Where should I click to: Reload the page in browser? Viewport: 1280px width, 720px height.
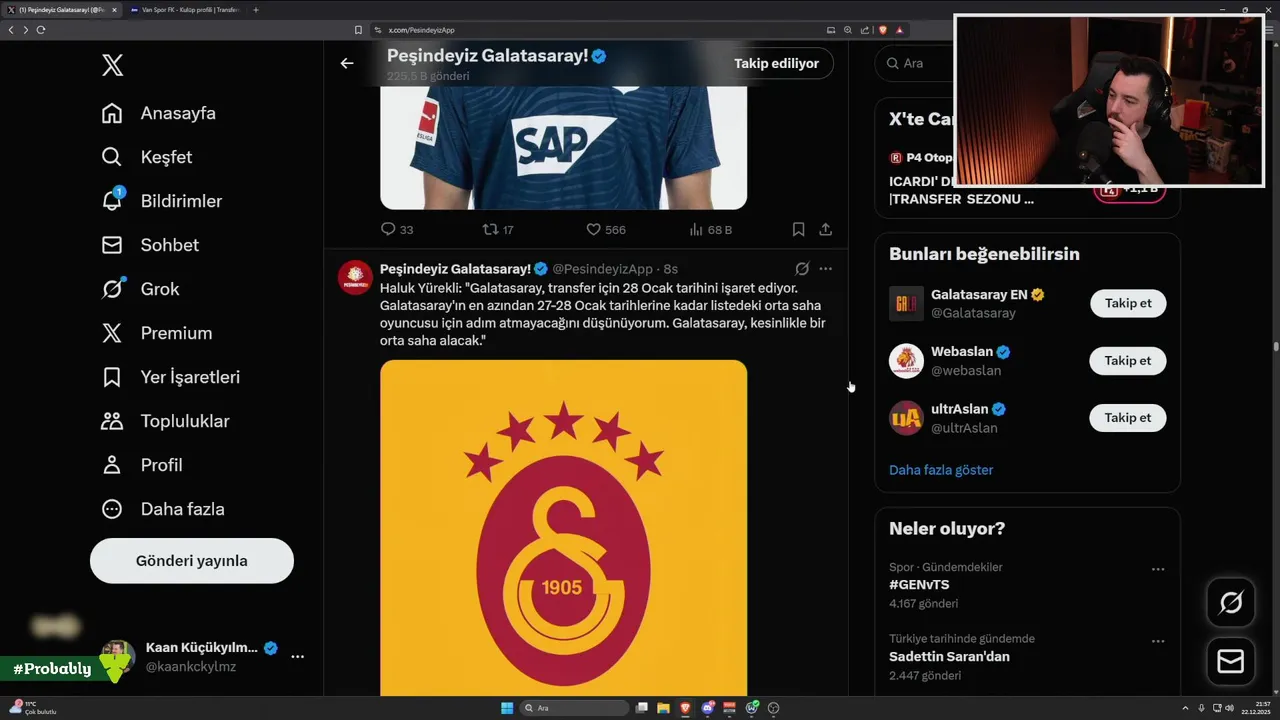click(x=40, y=30)
